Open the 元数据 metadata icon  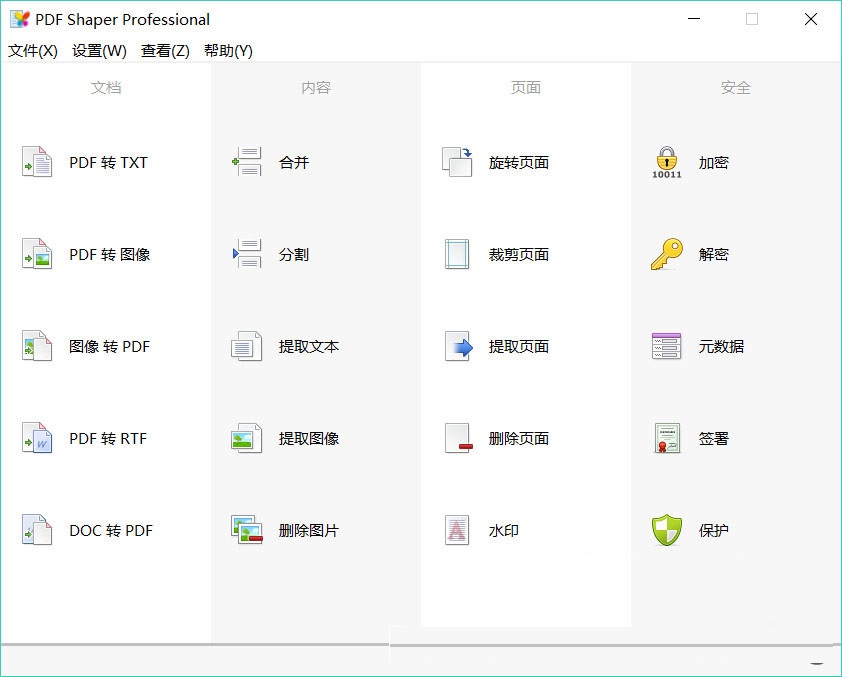click(x=666, y=346)
